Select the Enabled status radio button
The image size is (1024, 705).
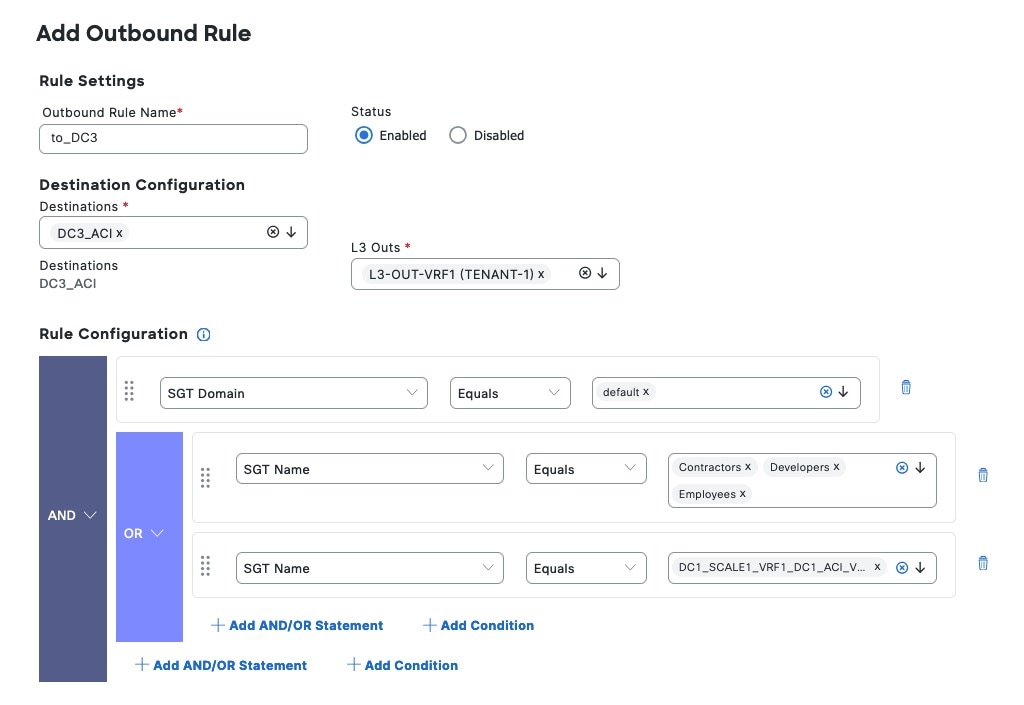[364, 135]
